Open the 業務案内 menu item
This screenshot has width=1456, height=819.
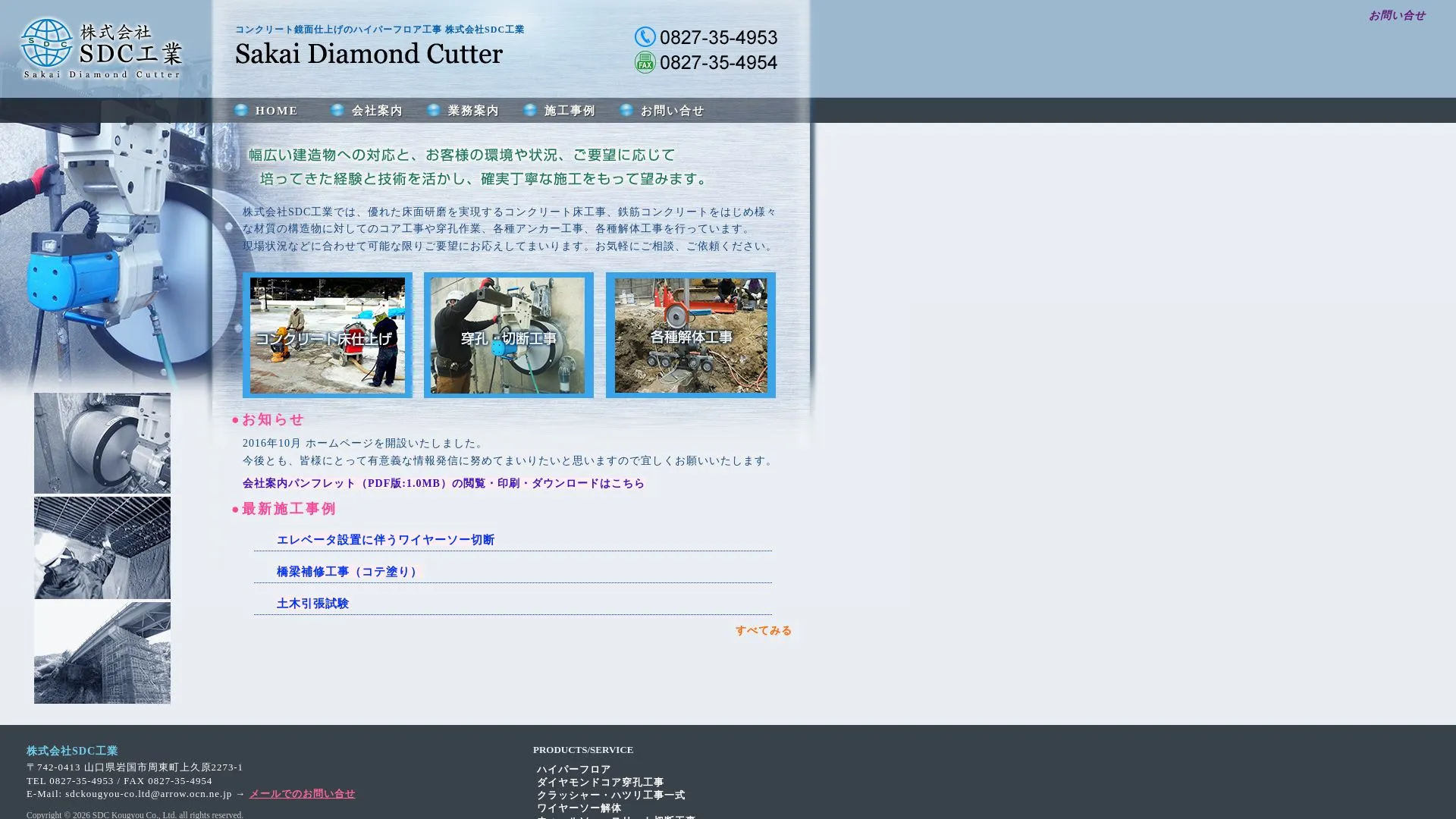tap(463, 111)
